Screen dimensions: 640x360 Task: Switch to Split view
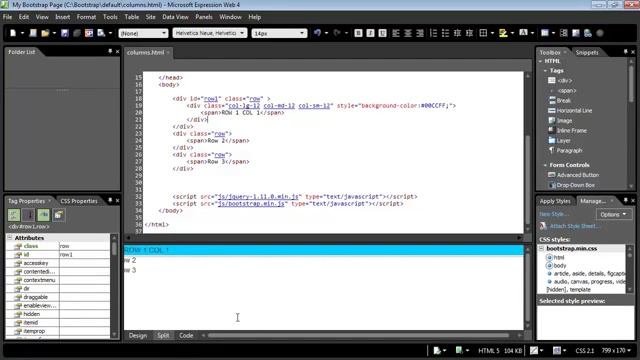pos(163,336)
